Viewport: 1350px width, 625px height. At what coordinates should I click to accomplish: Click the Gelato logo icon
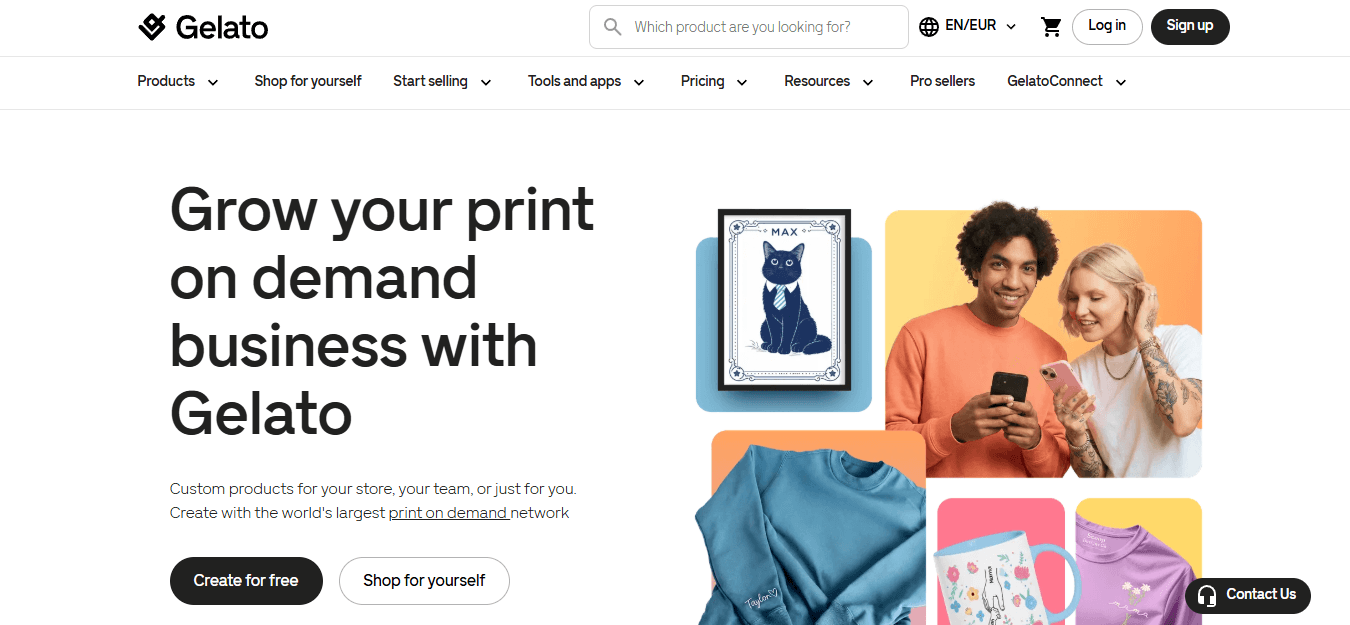point(152,27)
